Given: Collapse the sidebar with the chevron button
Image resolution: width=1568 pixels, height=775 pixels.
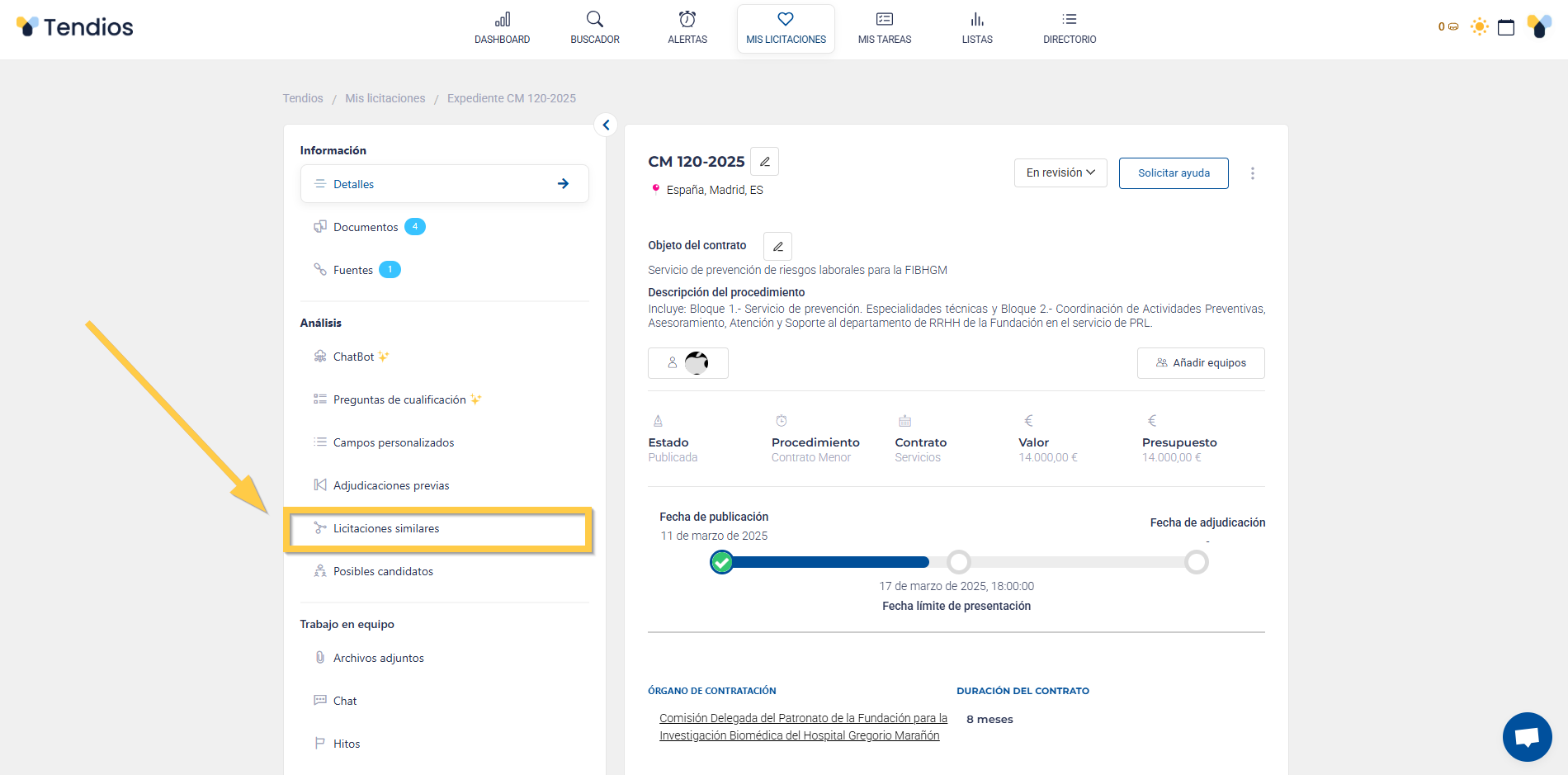Looking at the screenshot, I should pos(606,125).
